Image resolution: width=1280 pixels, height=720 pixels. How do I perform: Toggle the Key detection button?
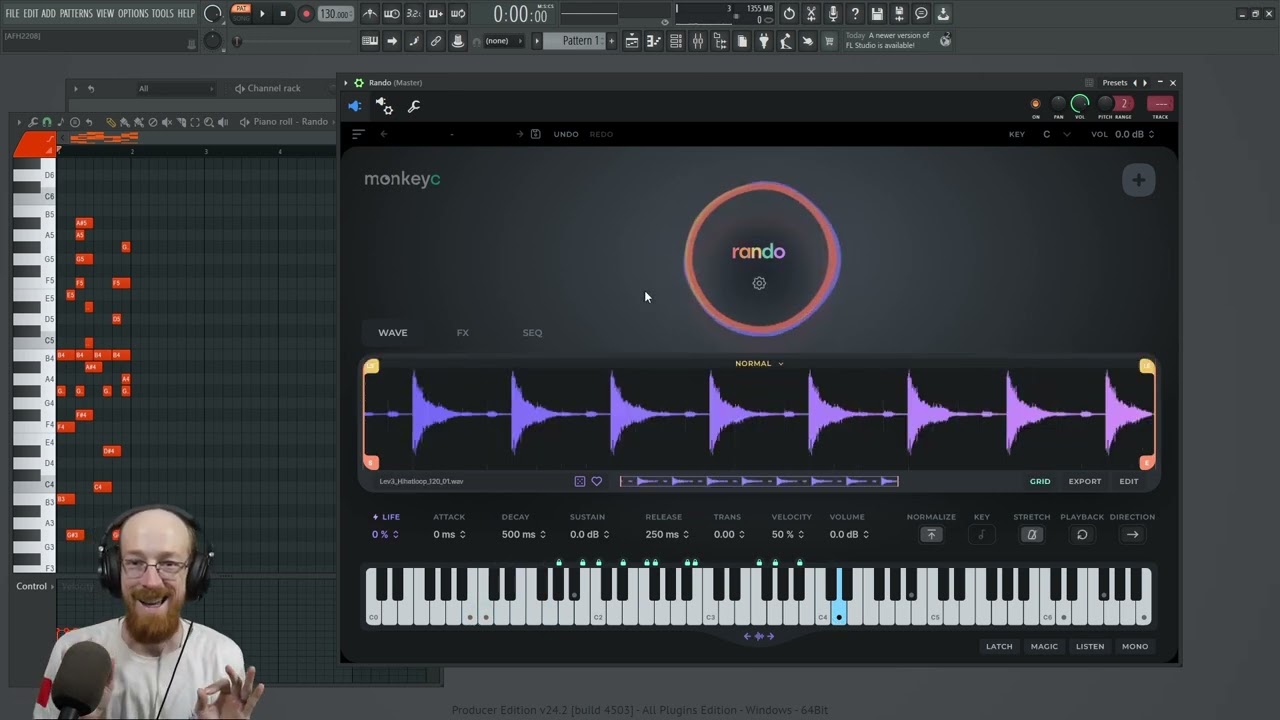(981, 534)
